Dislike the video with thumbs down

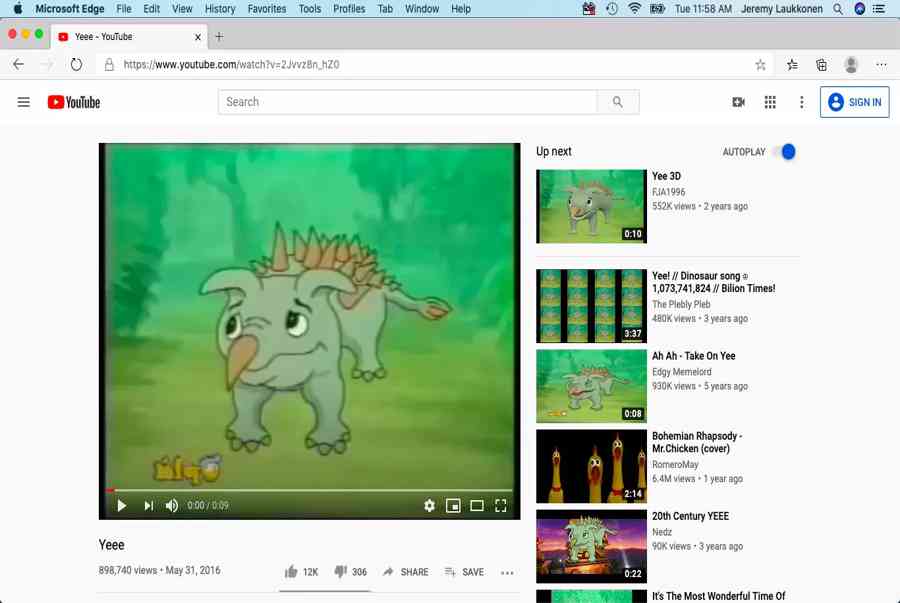point(340,572)
